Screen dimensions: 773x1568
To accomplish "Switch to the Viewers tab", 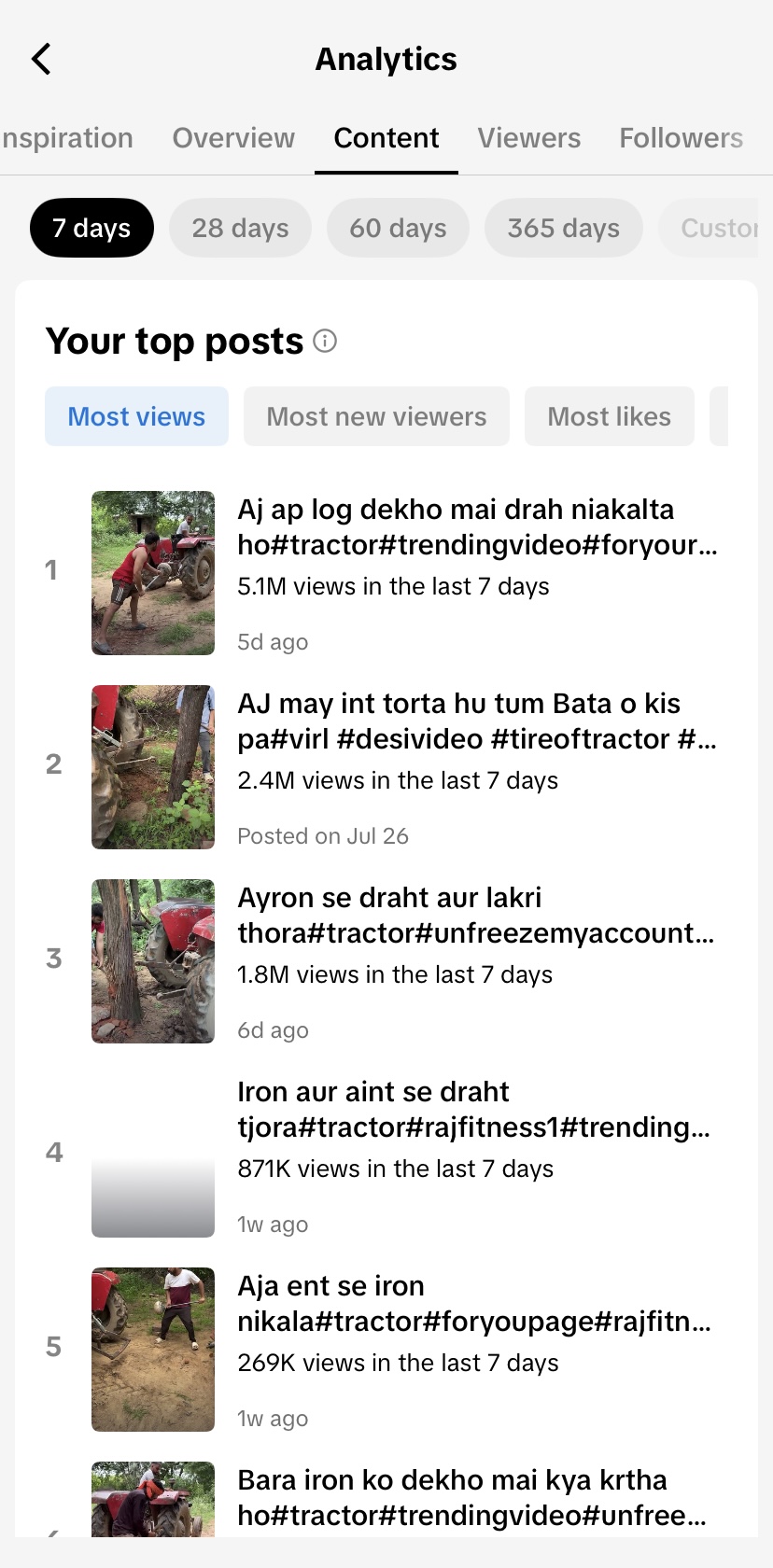I will 529,138.
